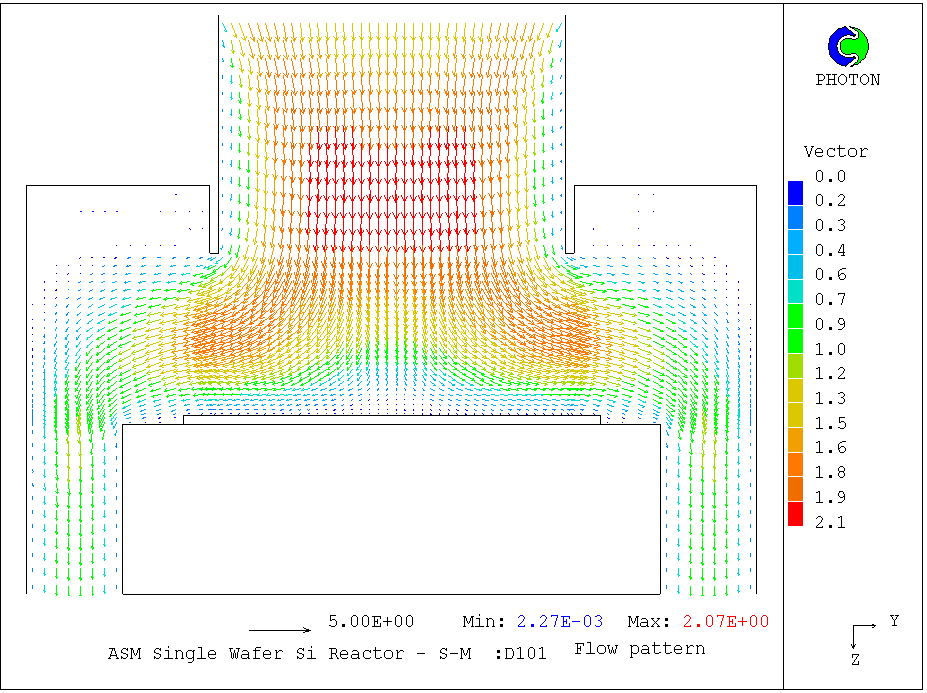Click the legend value 1.0
The width and height of the screenshot is (927, 693).
[830, 349]
